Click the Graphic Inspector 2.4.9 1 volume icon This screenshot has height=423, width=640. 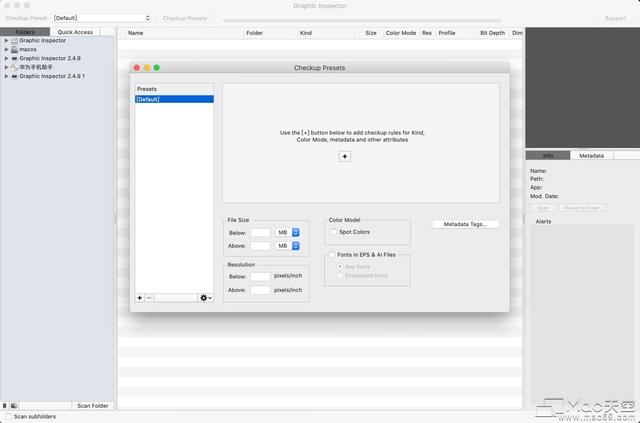14,76
